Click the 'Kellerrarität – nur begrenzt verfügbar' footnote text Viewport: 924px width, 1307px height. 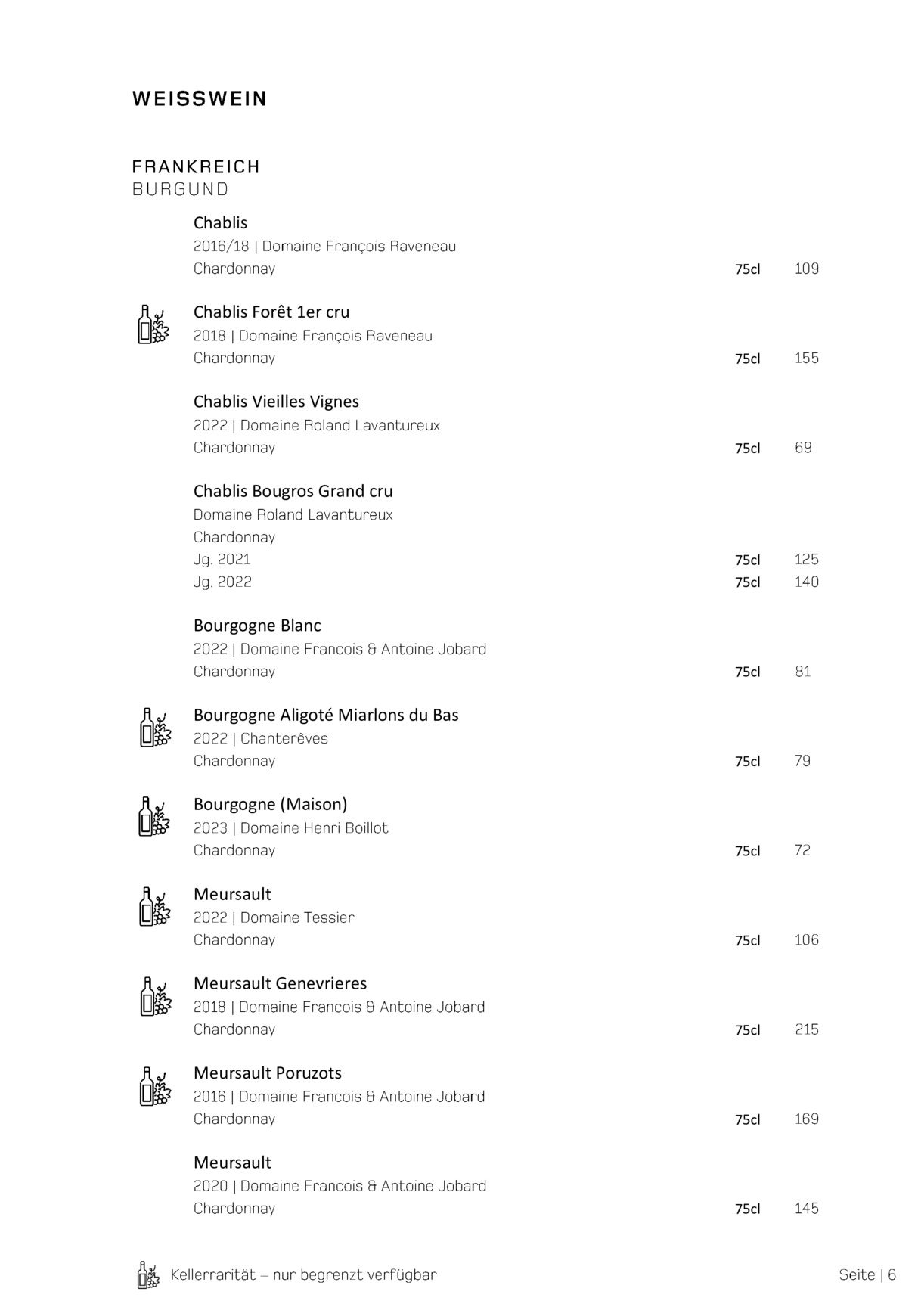click(303, 1274)
